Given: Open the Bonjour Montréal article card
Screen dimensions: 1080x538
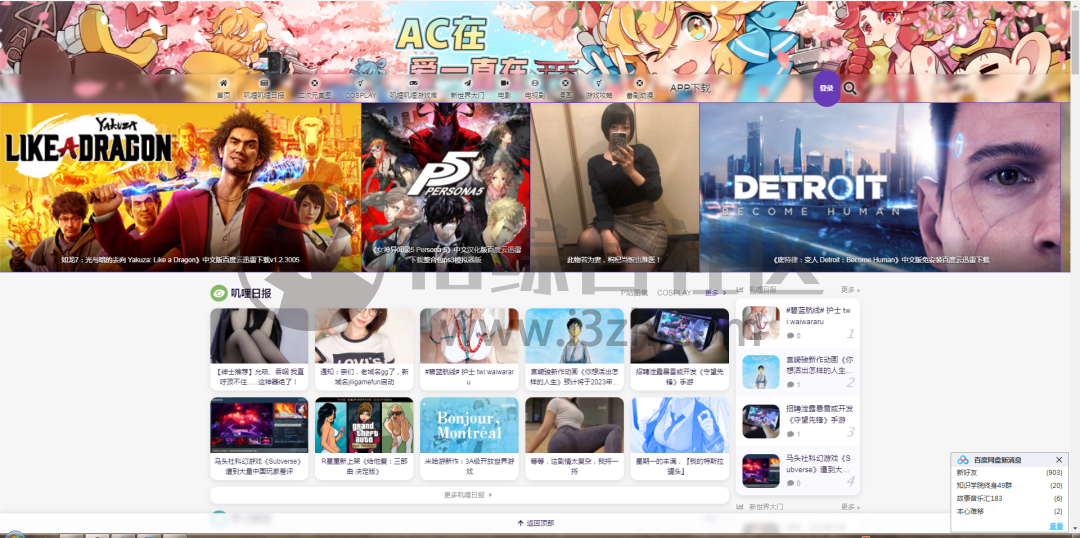Looking at the screenshot, I should 469,438.
